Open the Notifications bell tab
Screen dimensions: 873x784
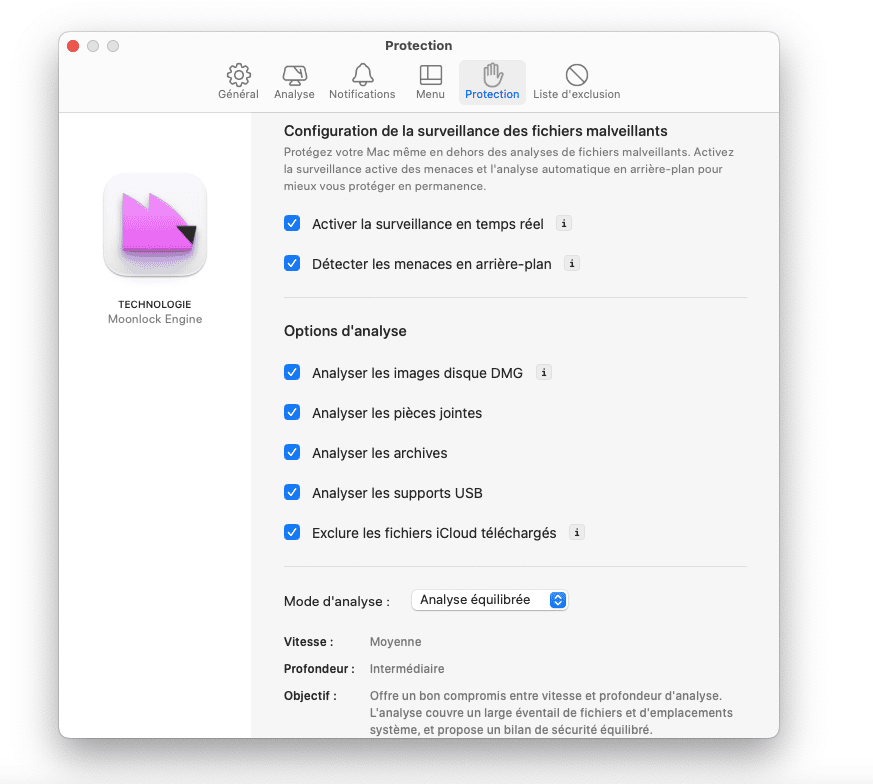pos(362,82)
